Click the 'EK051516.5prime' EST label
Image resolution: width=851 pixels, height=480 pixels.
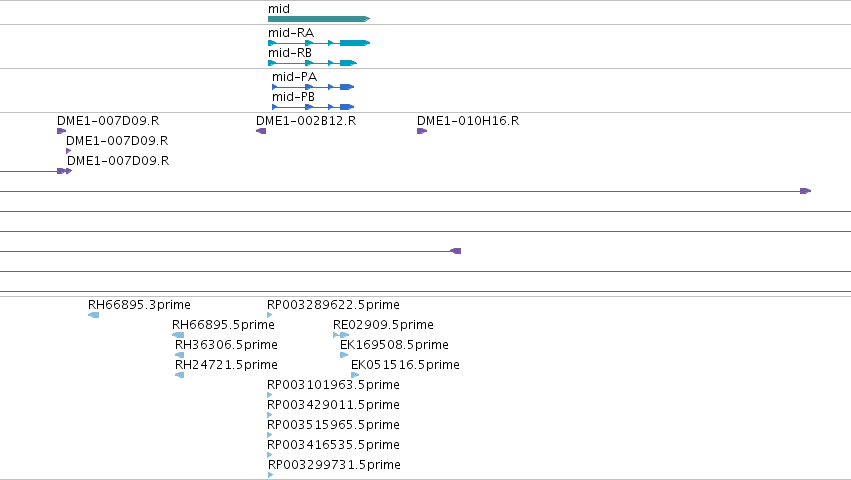tap(405, 365)
